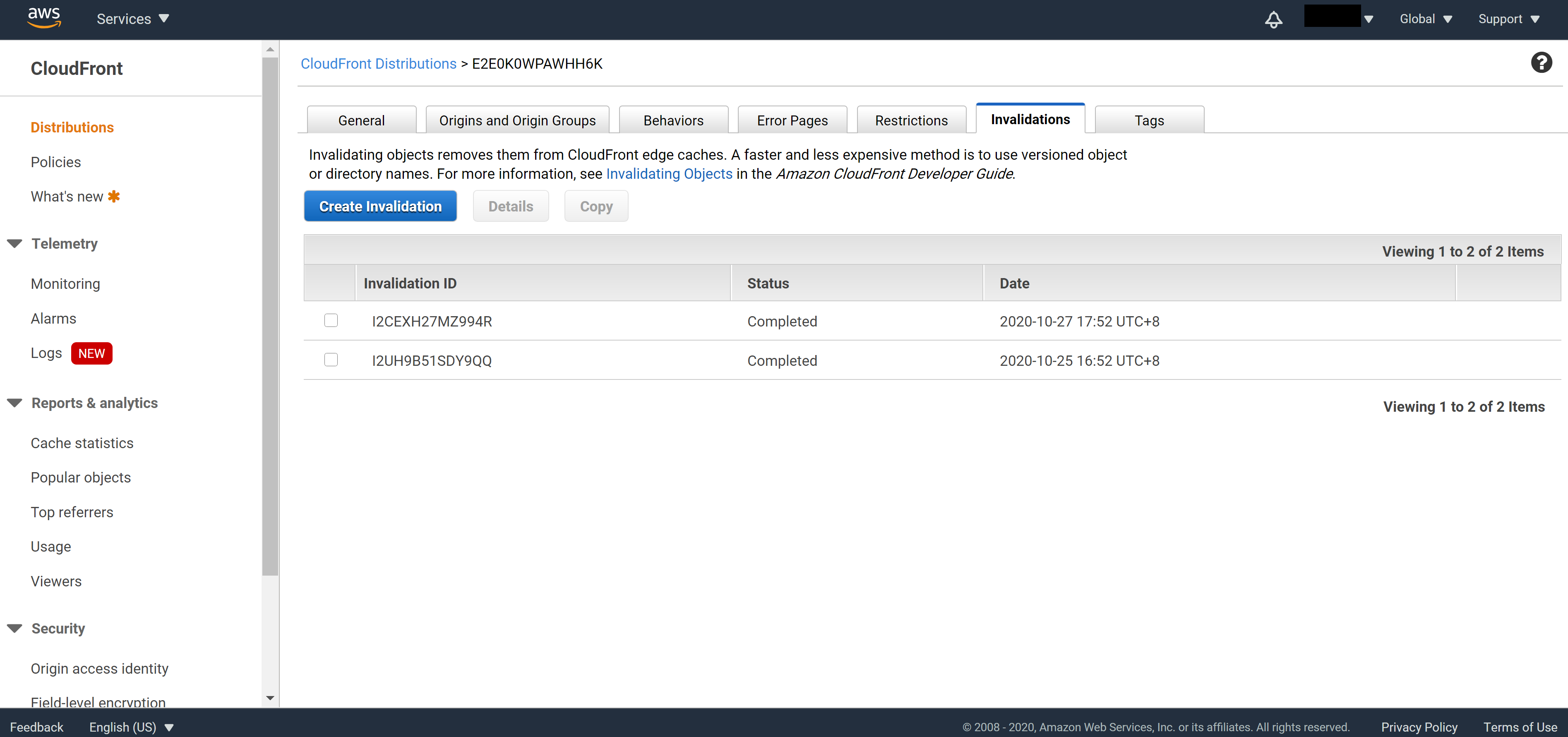Open Usage report

coord(51,547)
